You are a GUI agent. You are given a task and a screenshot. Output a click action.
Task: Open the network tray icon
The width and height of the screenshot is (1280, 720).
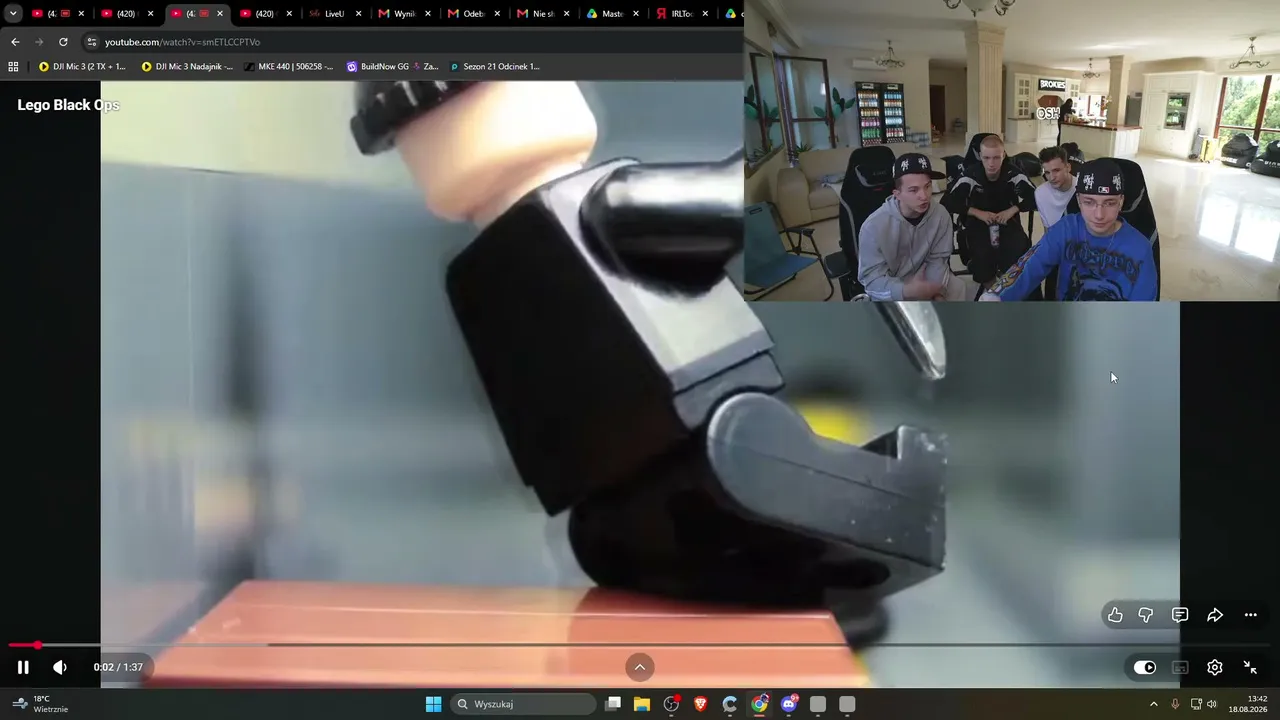(x=1196, y=704)
